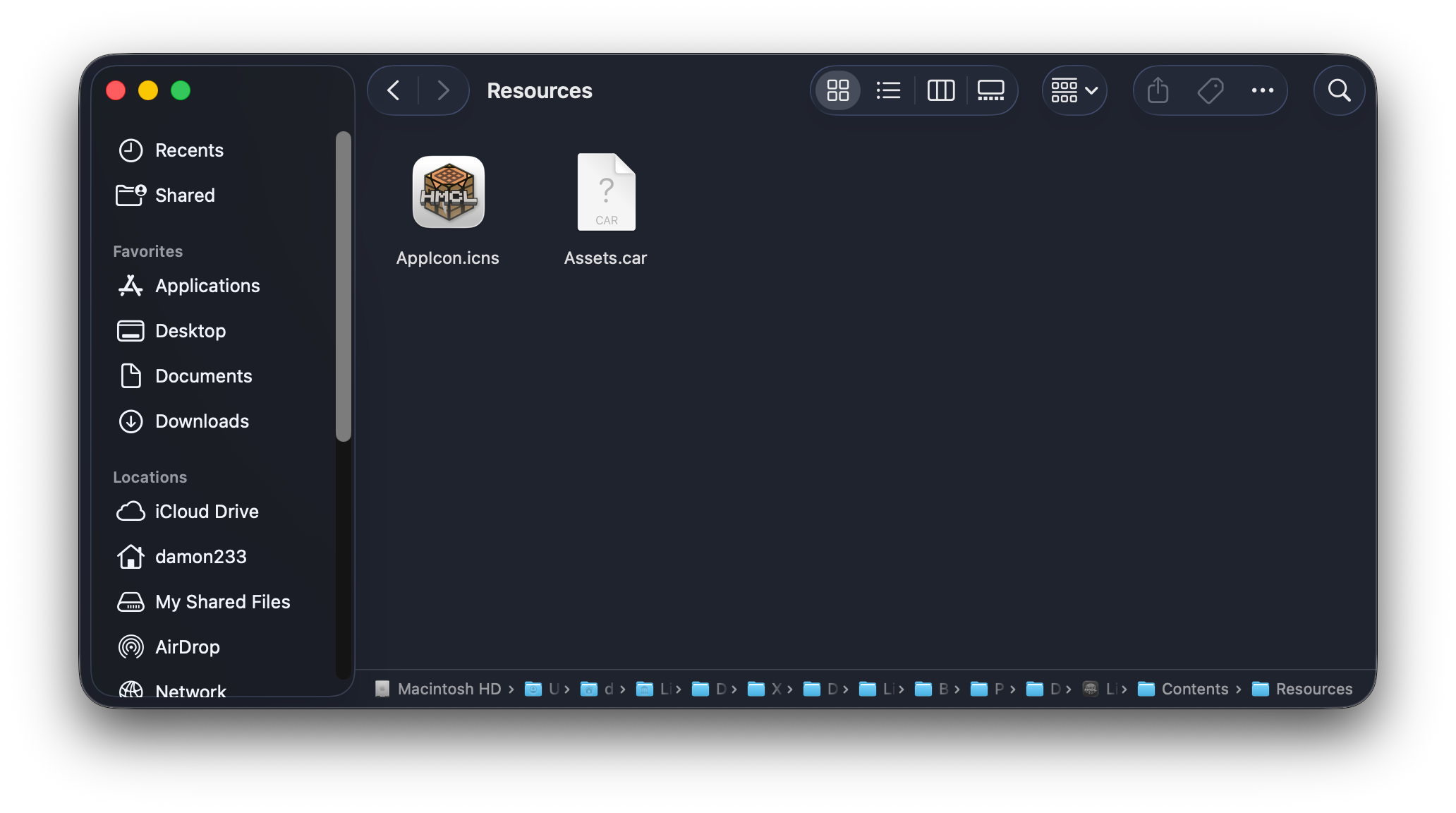Go back to the previous folder
This screenshot has width=1456, height=813.
pyautogui.click(x=394, y=90)
